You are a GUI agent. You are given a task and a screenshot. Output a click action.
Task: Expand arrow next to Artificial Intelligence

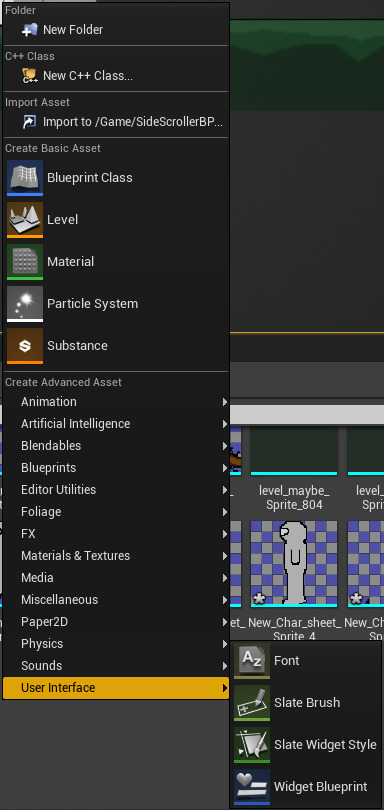[x=225, y=424]
